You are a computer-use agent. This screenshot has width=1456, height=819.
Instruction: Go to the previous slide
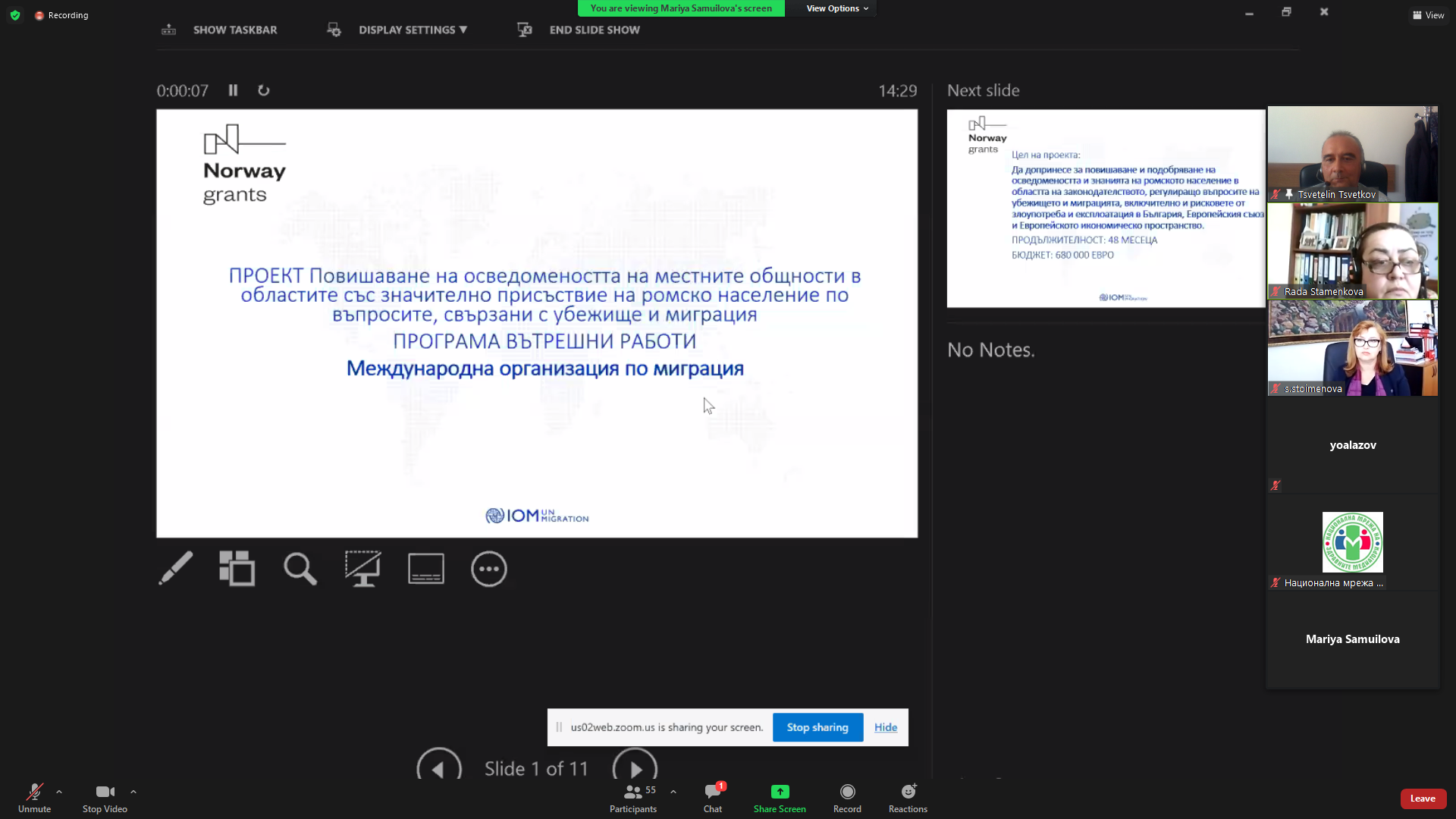438,767
